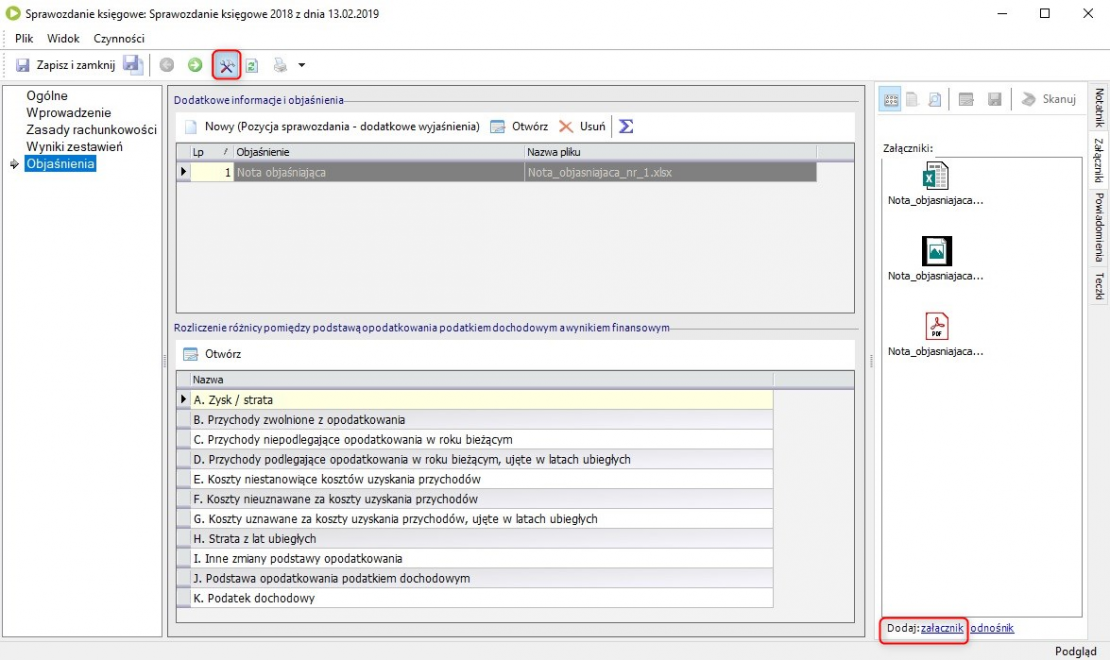Select Zasady rachunkowości in the left tree
Viewport: 1110px width, 660px height.
(x=92, y=130)
